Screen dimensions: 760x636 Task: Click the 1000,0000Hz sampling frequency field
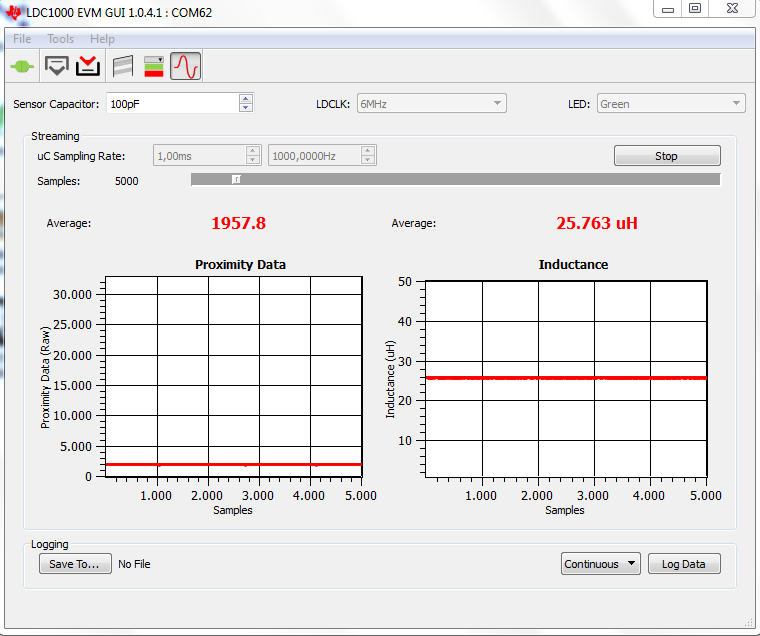pos(315,156)
